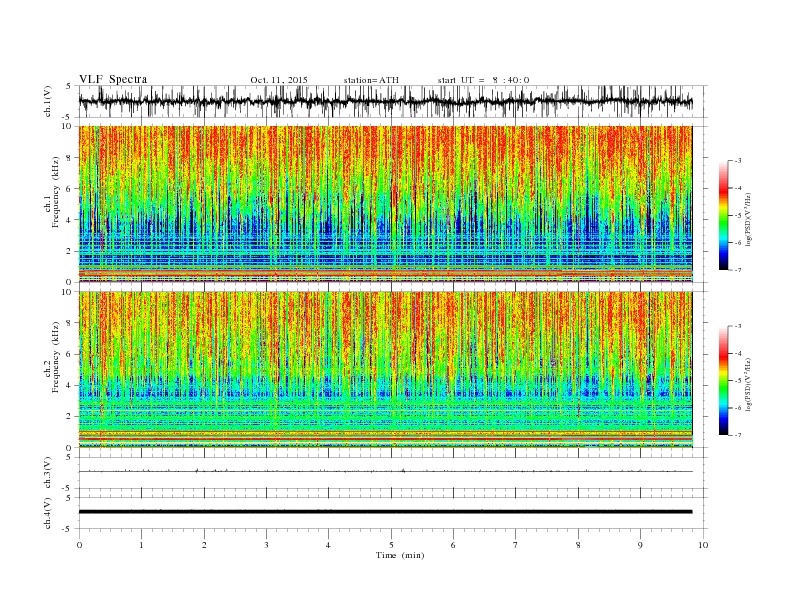This screenshot has width=792, height=612.
Task: Click the ch.3(V) axis label
Action: pyautogui.click(x=48, y=473)
